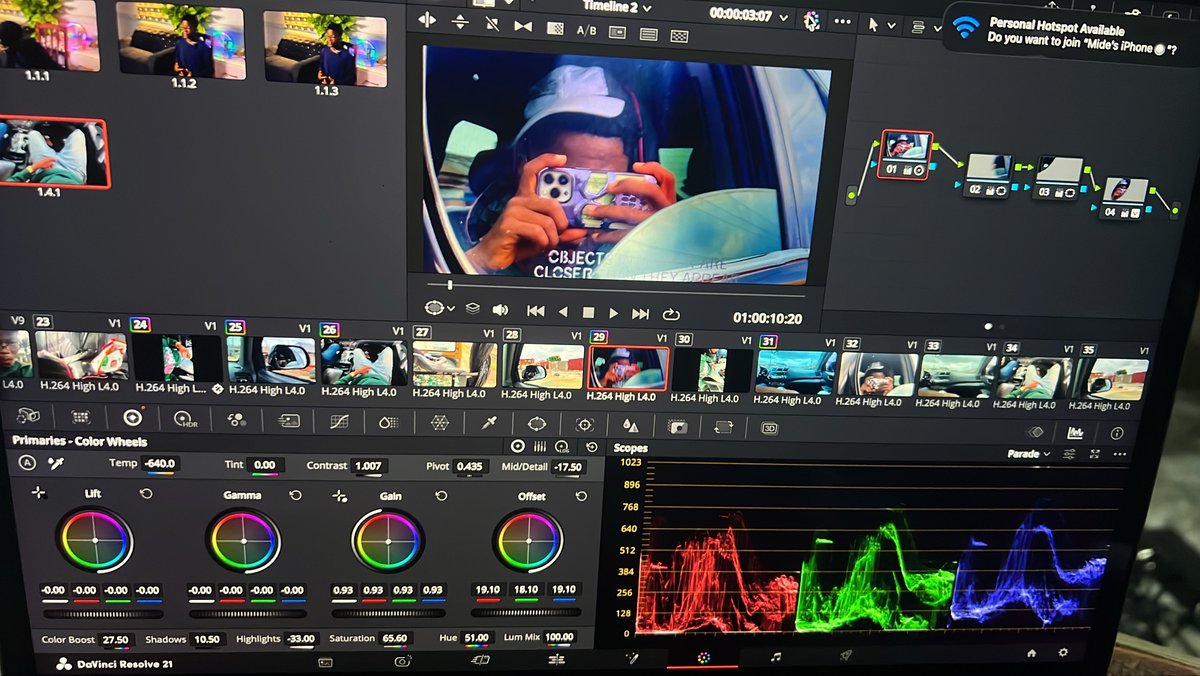The image size is (1200, 676).
Task: Toggle viewer A/B comparison mode
Action: 586,30
